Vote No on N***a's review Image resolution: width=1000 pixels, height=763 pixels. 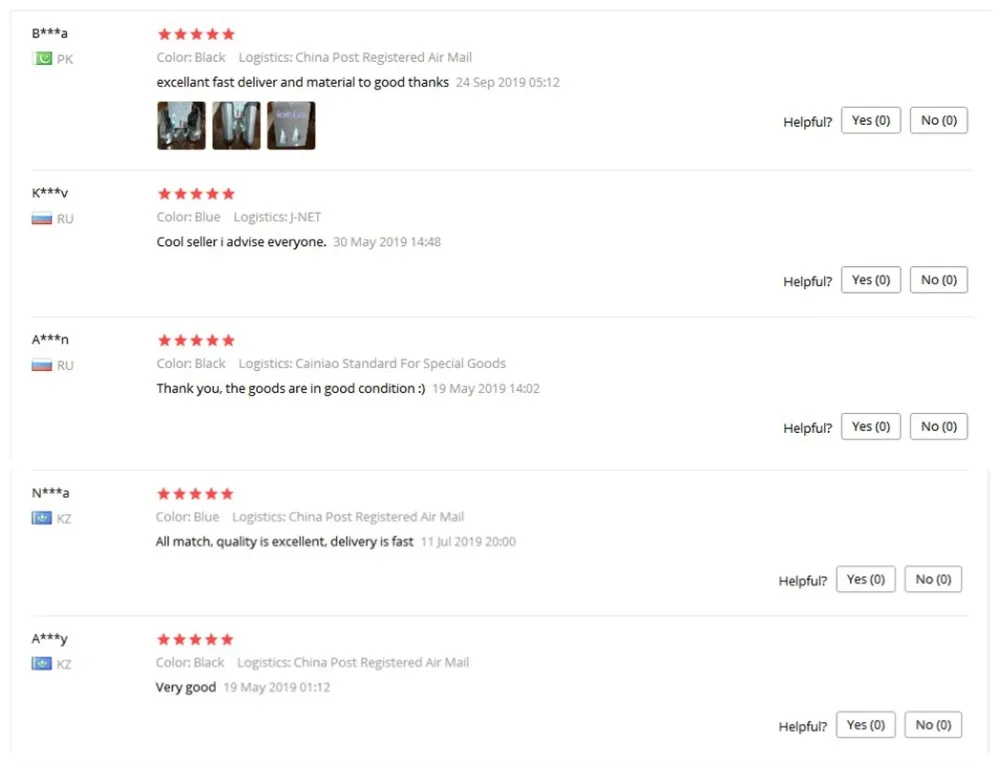click(933, 579)
